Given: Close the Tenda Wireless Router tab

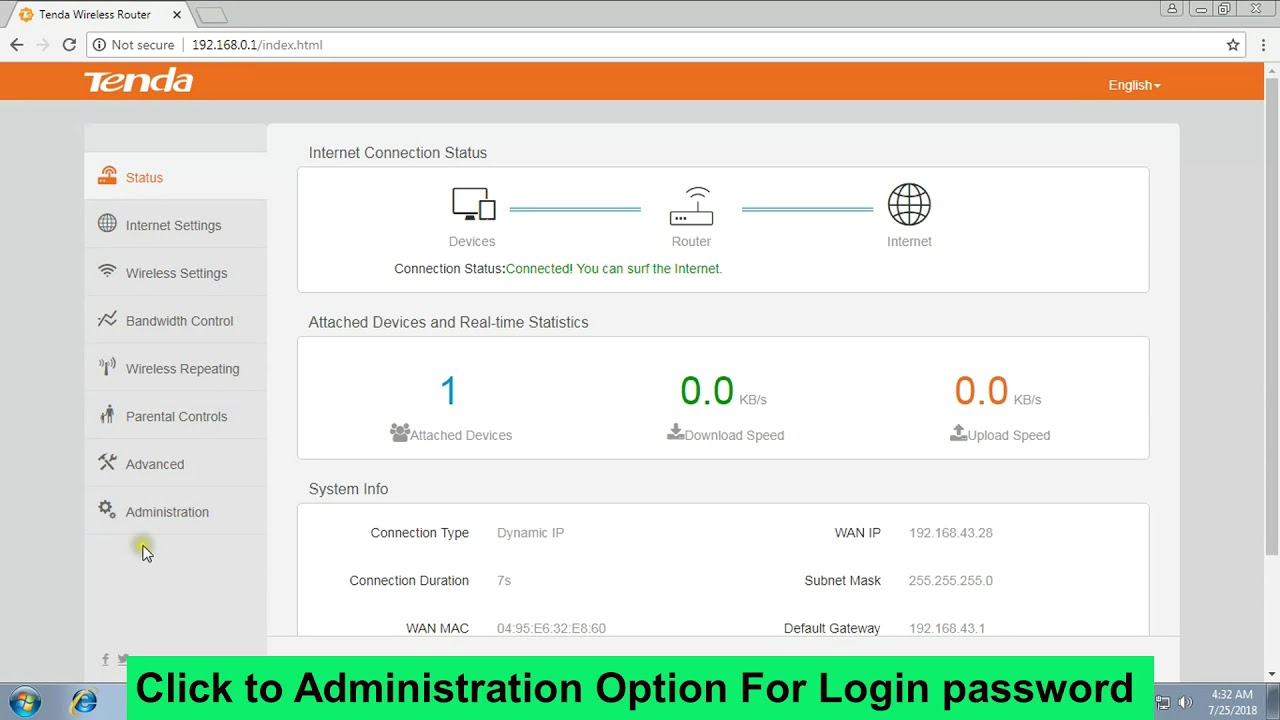Looking at the screenshot, I should pos(176,15).
